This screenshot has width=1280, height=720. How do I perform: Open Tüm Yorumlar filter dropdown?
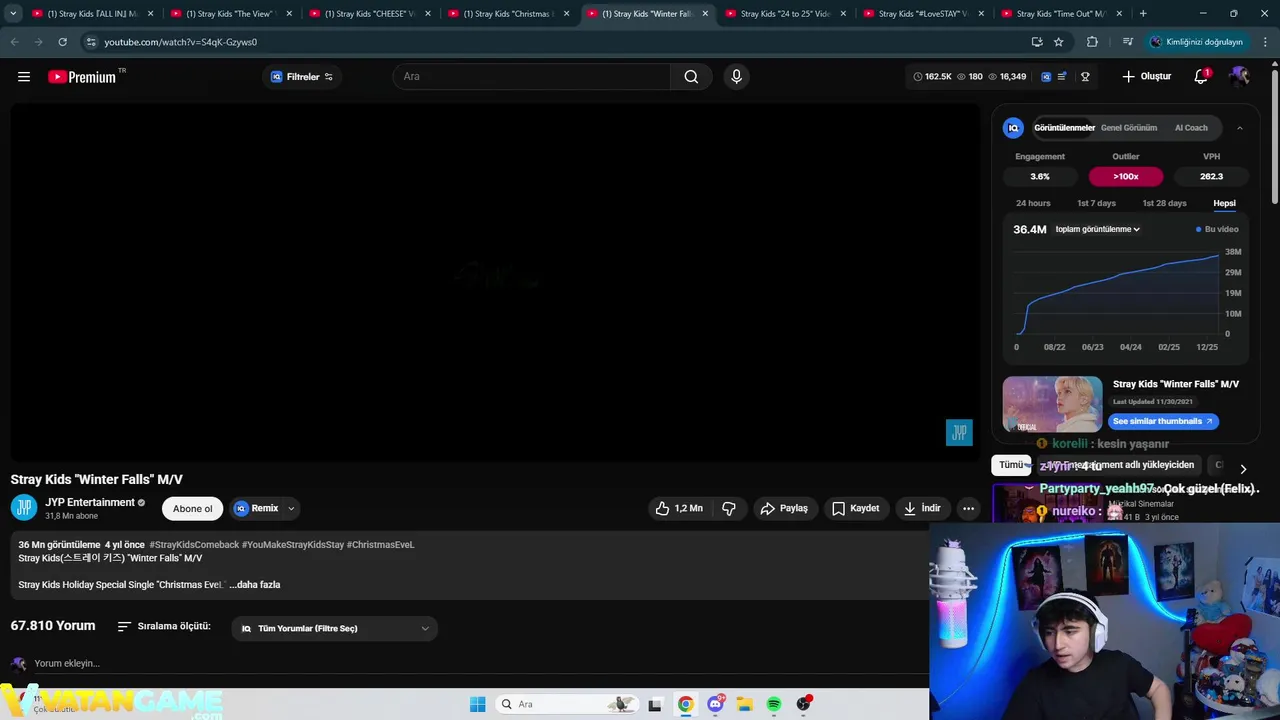(335, 628)
